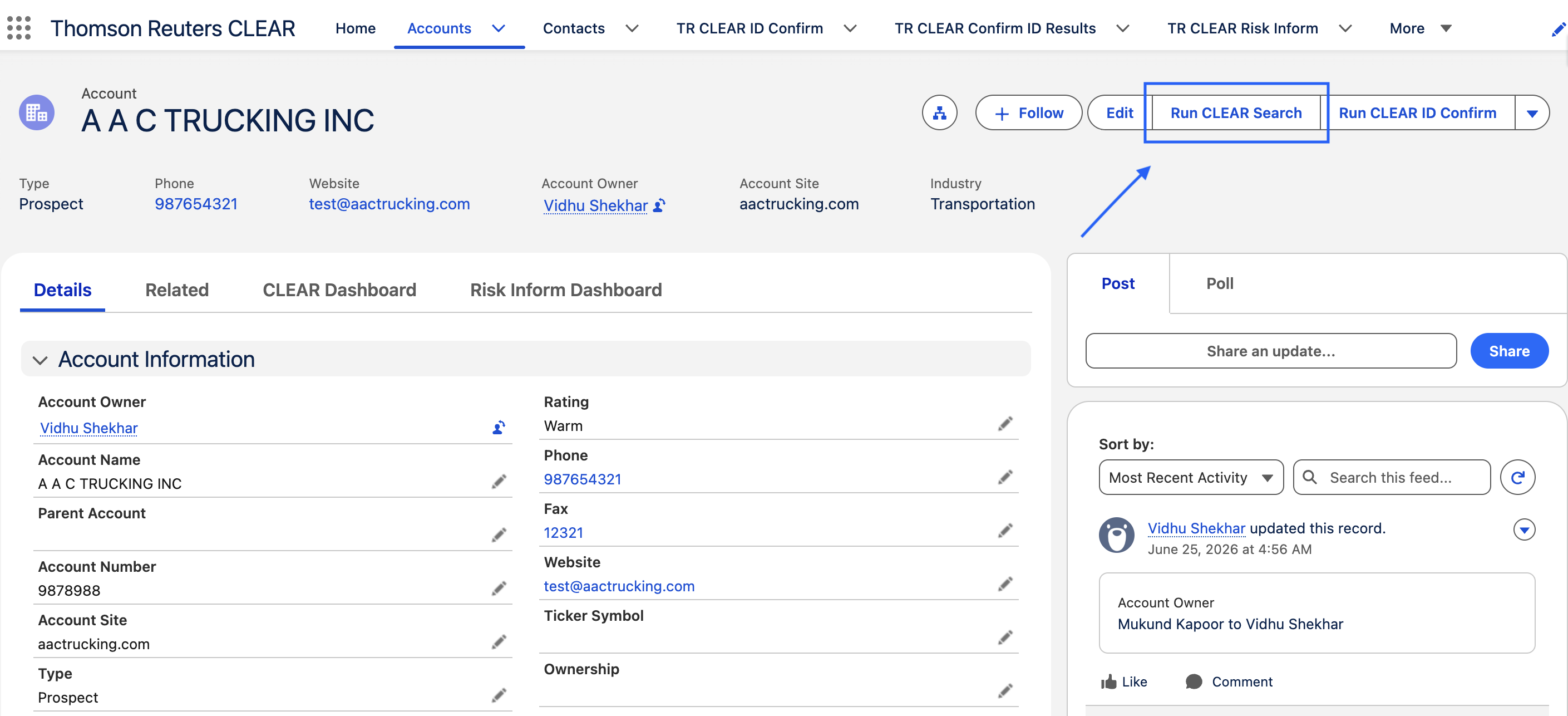
Task: Like the record update post
Action: (1123, 682)
